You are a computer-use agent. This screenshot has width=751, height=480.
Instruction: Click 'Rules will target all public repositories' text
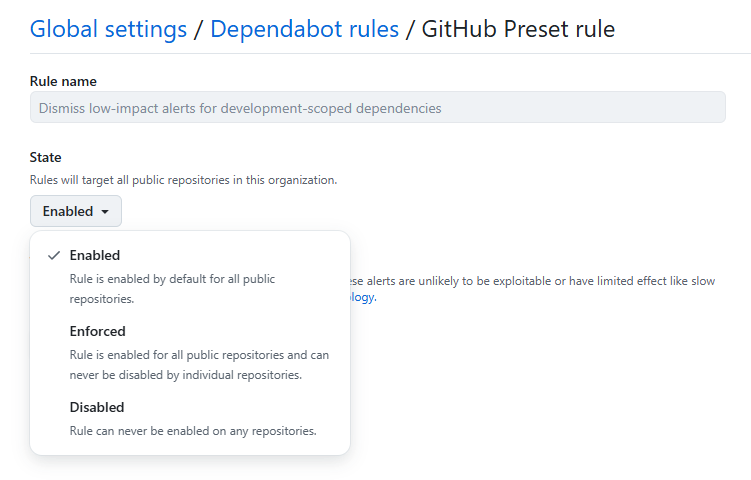[183, 180]
